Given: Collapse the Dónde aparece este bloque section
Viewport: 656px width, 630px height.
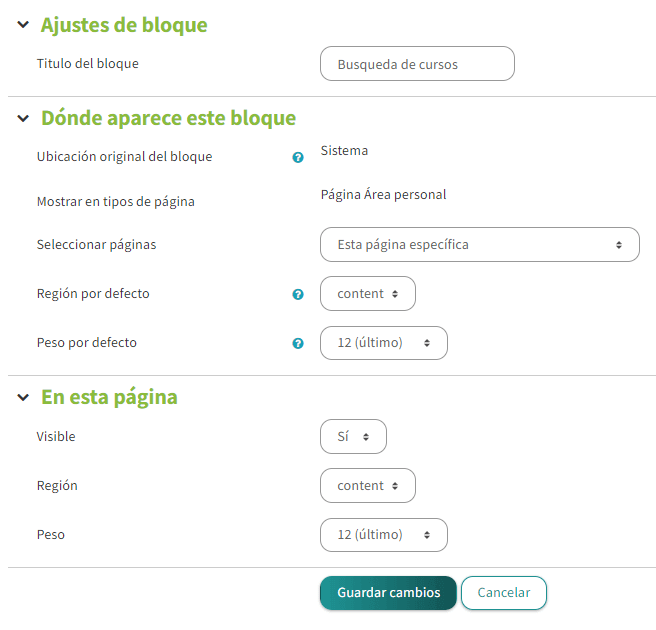Looking at the screenshot, I should click(23, 118).
